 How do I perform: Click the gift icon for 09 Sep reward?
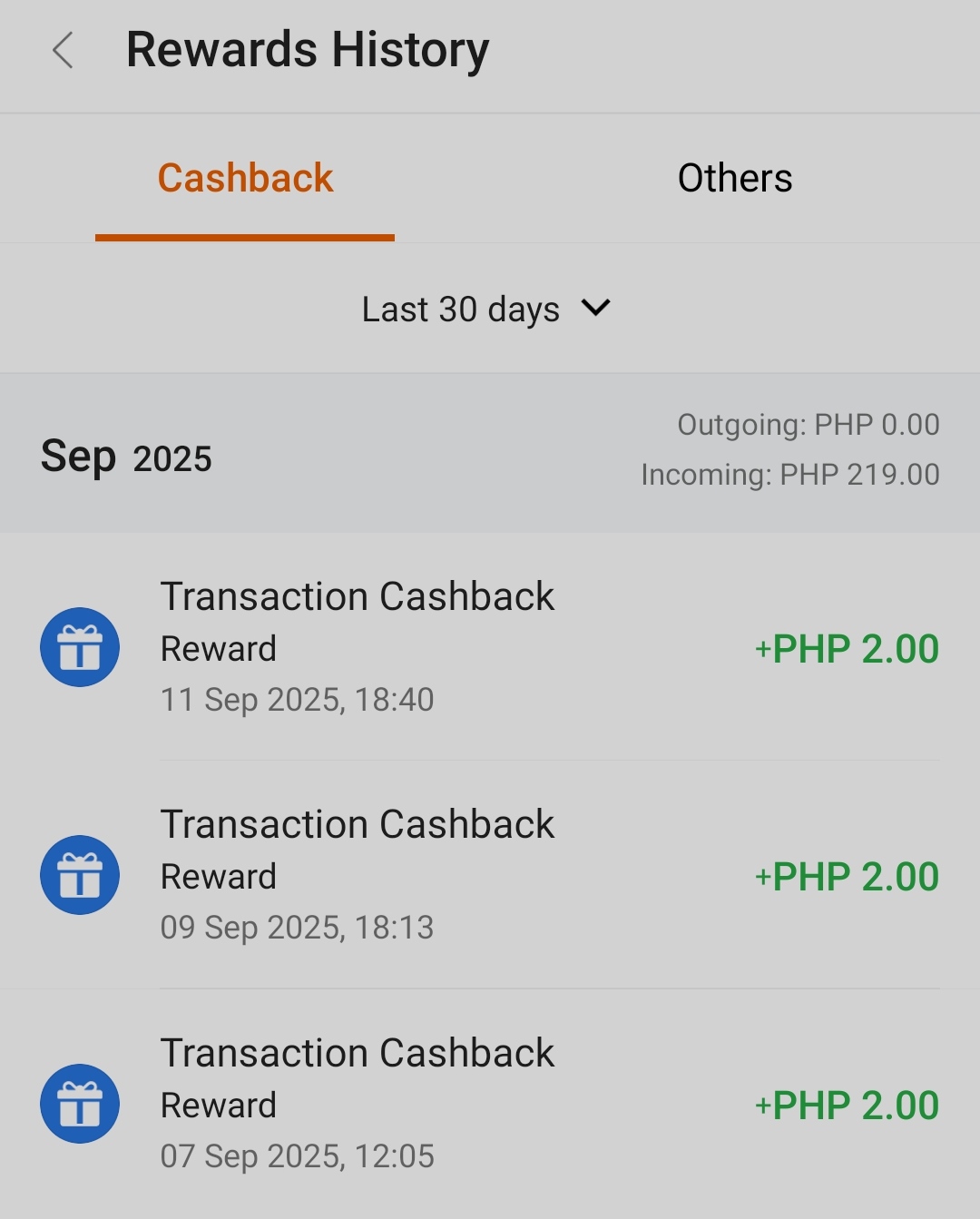click(x=80, y=875)
